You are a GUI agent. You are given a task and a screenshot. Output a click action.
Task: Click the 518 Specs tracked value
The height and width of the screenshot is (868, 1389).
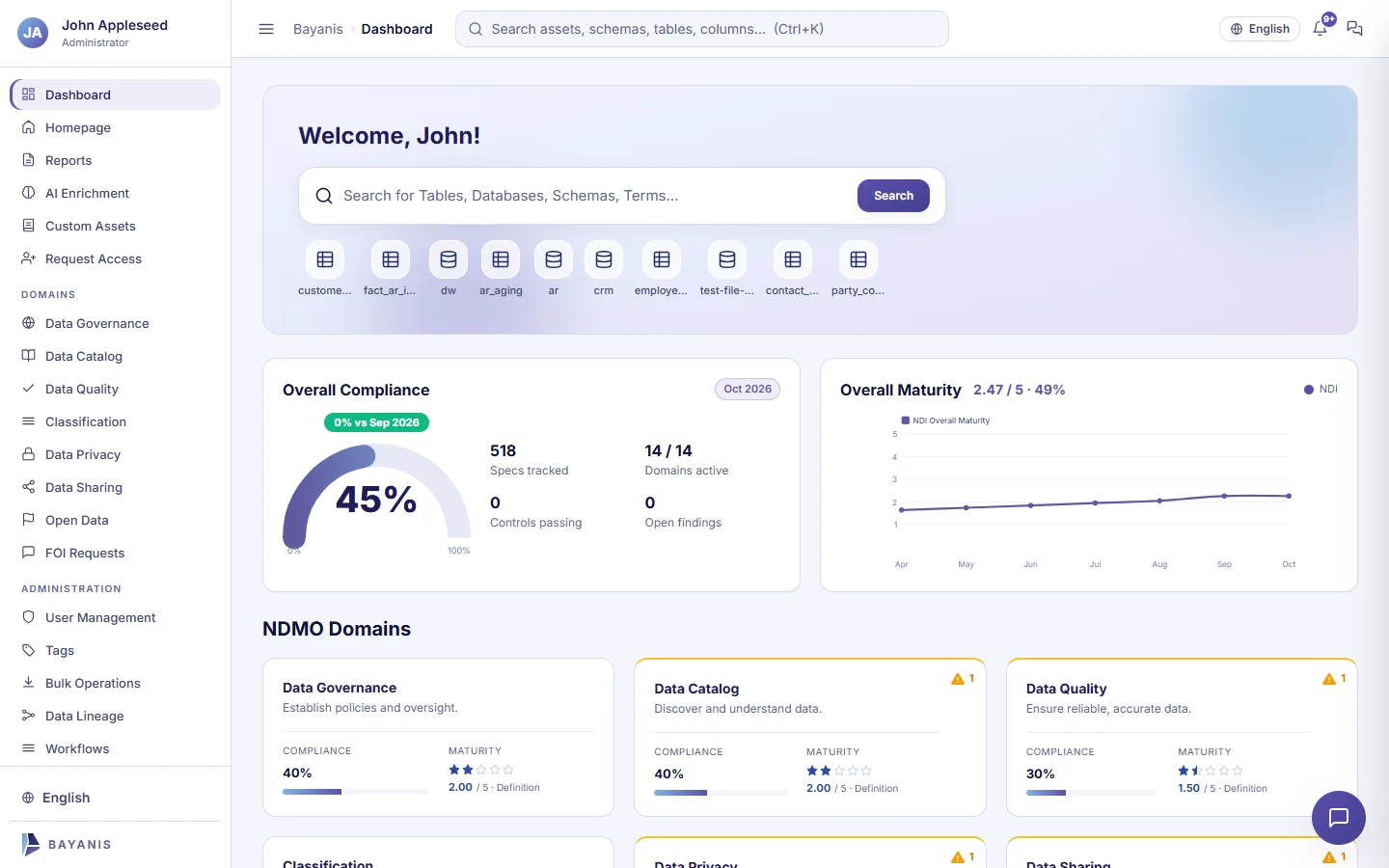(x=503, y=450)
